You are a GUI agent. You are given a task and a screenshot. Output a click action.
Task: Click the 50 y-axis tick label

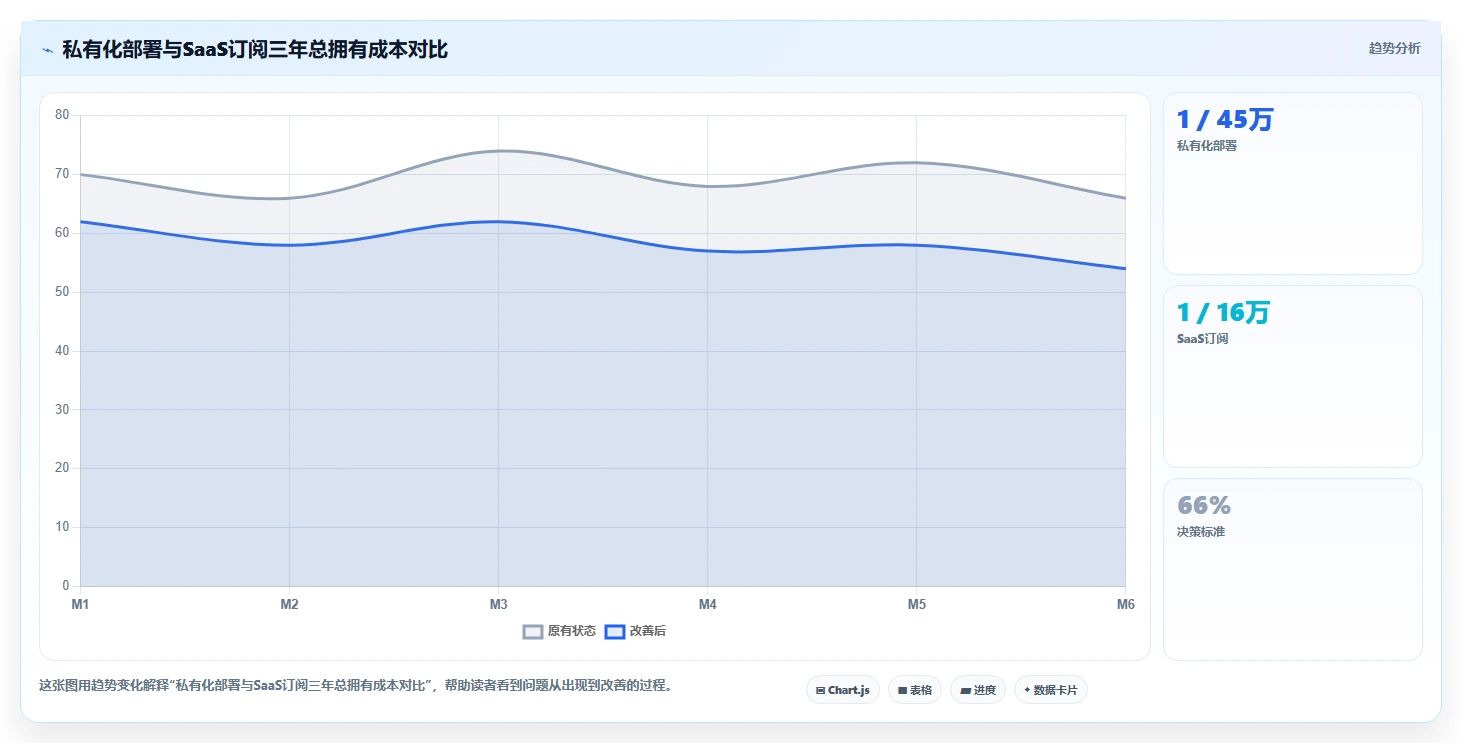62,292
